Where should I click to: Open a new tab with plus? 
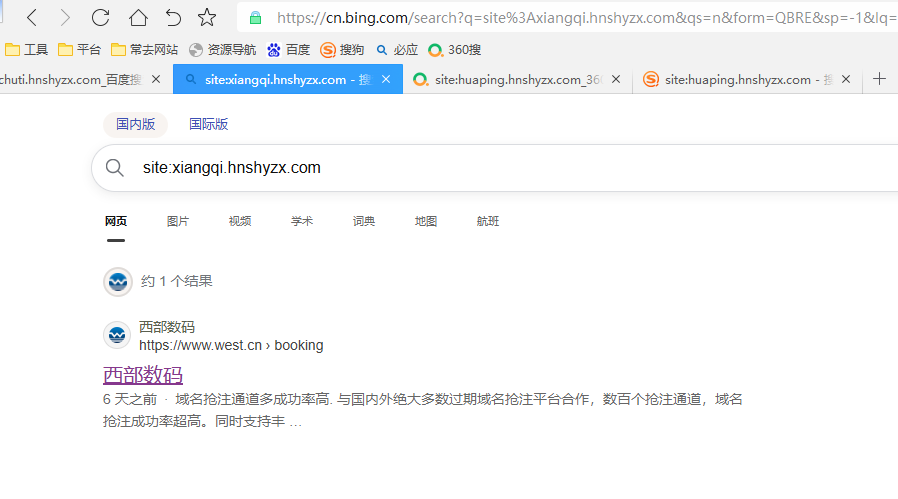880,79
